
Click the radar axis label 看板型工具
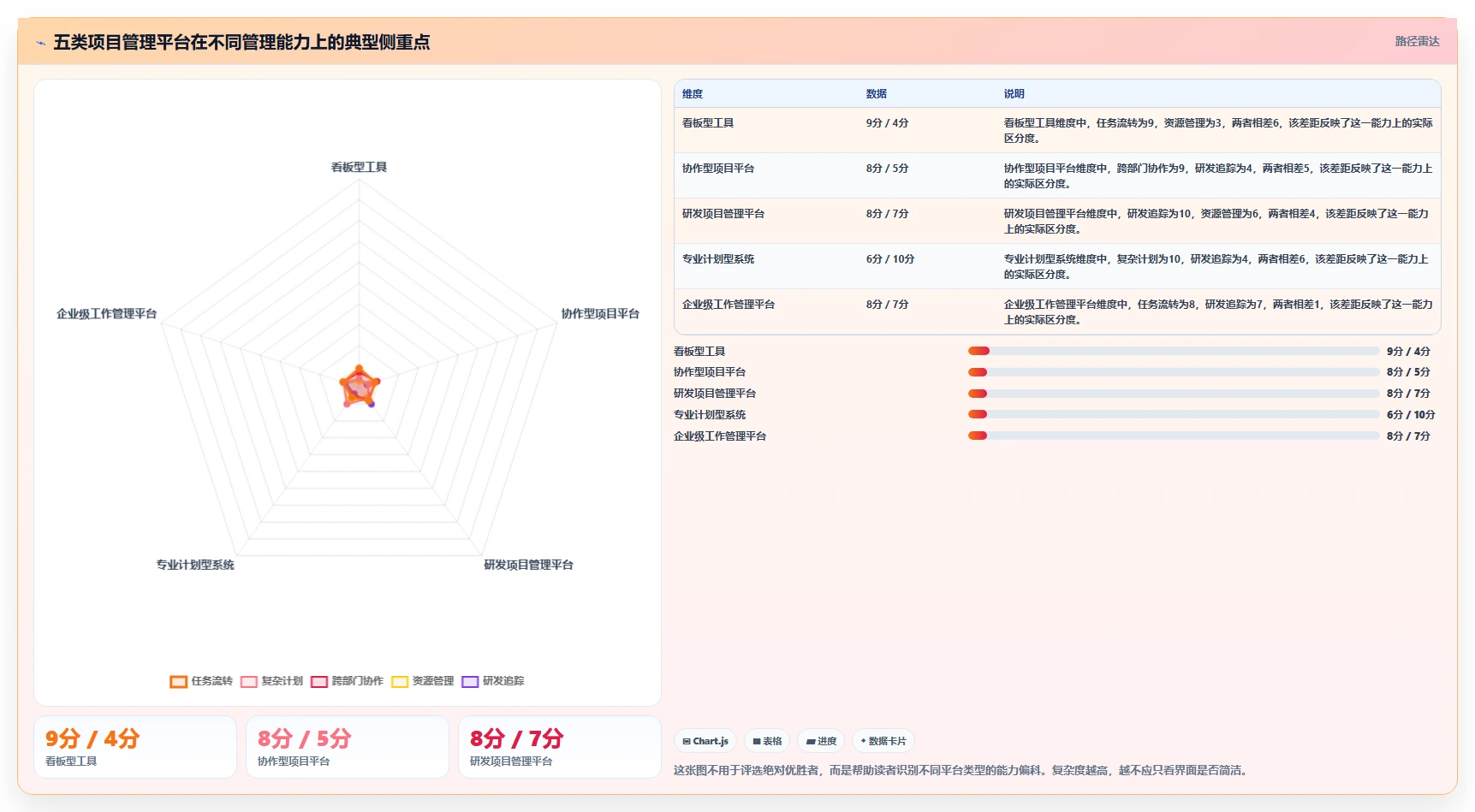(360, 168)
